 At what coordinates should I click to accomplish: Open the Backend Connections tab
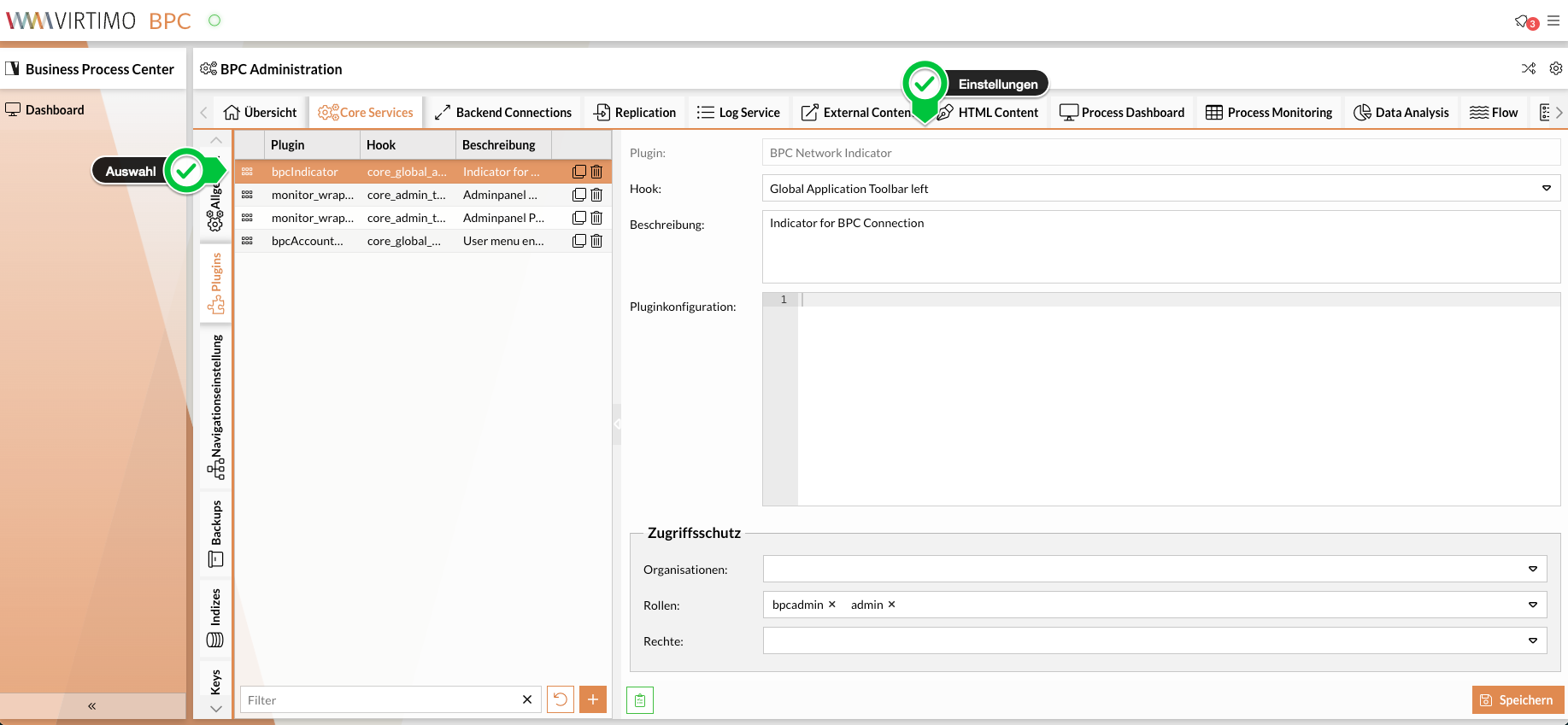point(502,112)
